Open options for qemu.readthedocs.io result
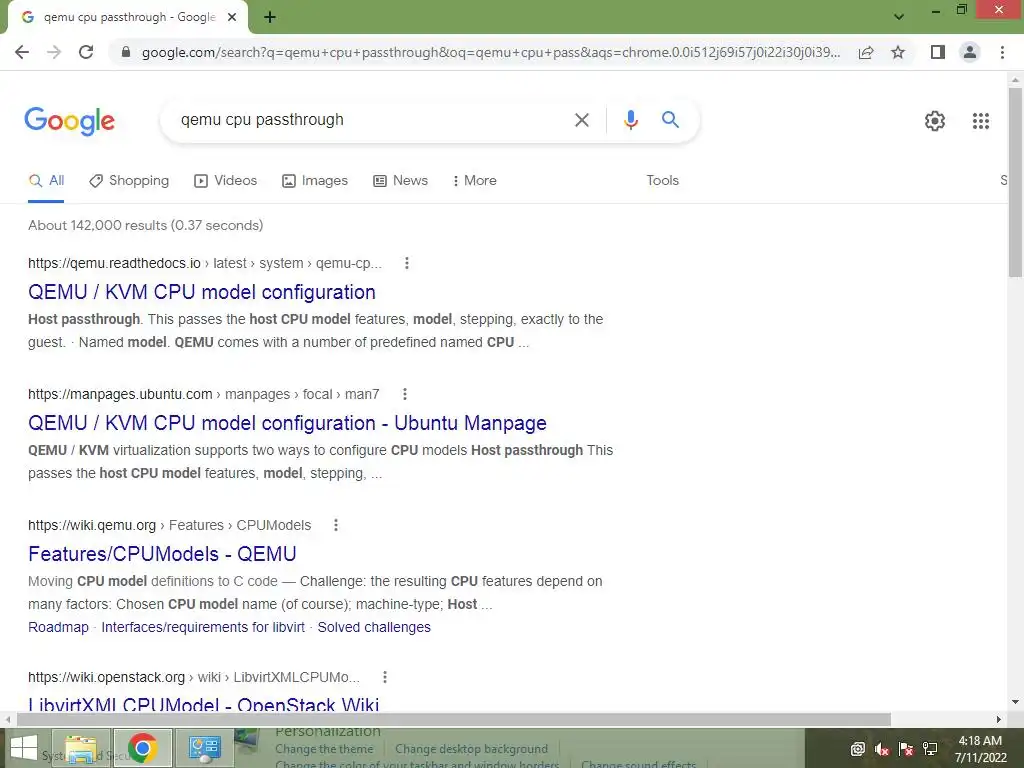Viewport: 1024px width, 768px height. [407, 263]
